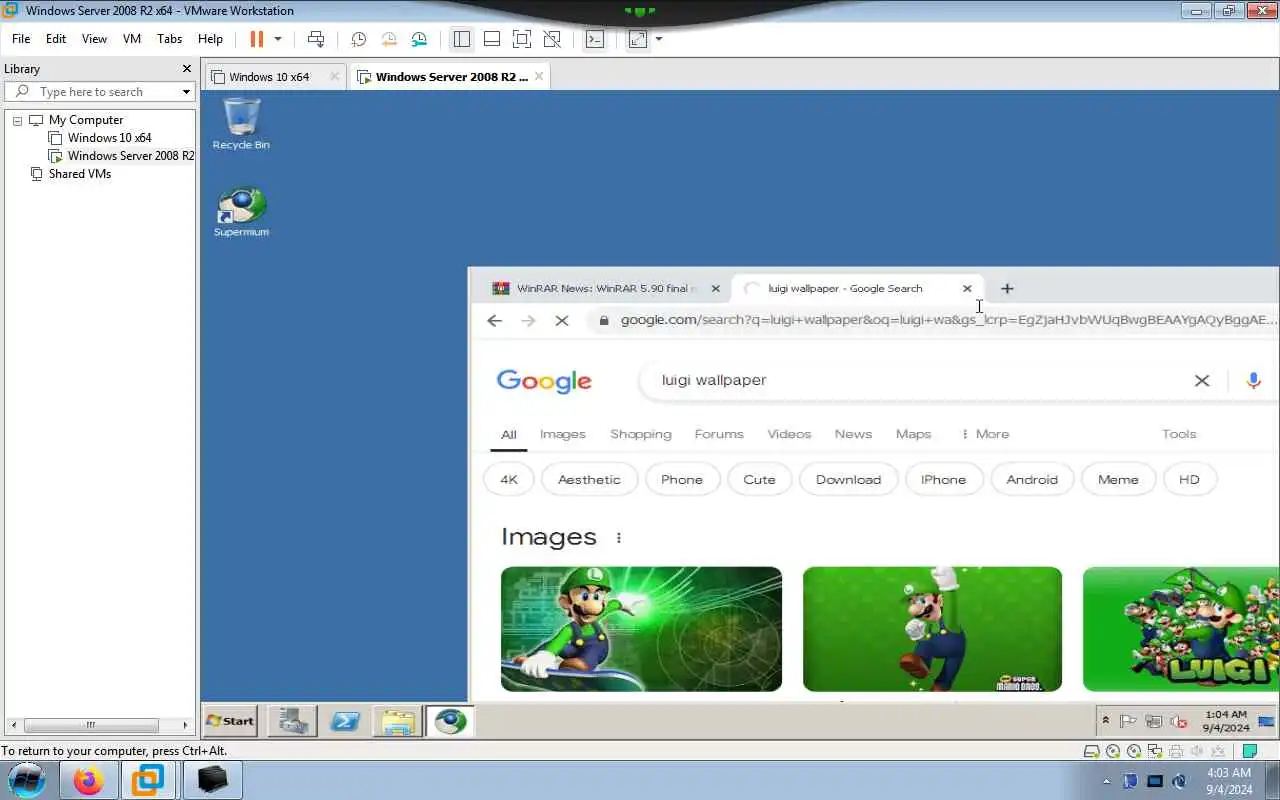The height and width of the screenshot is (800, 1280).
Task: Open the Edit menu
Action: [56, 39]
